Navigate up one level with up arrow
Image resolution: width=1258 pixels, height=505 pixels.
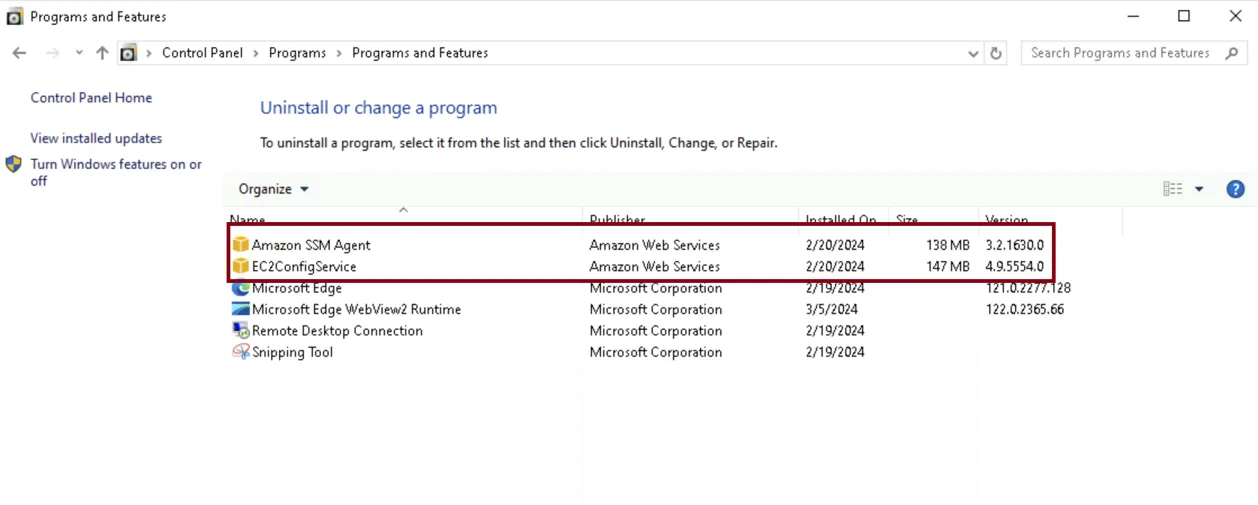[x=102, y=53]
